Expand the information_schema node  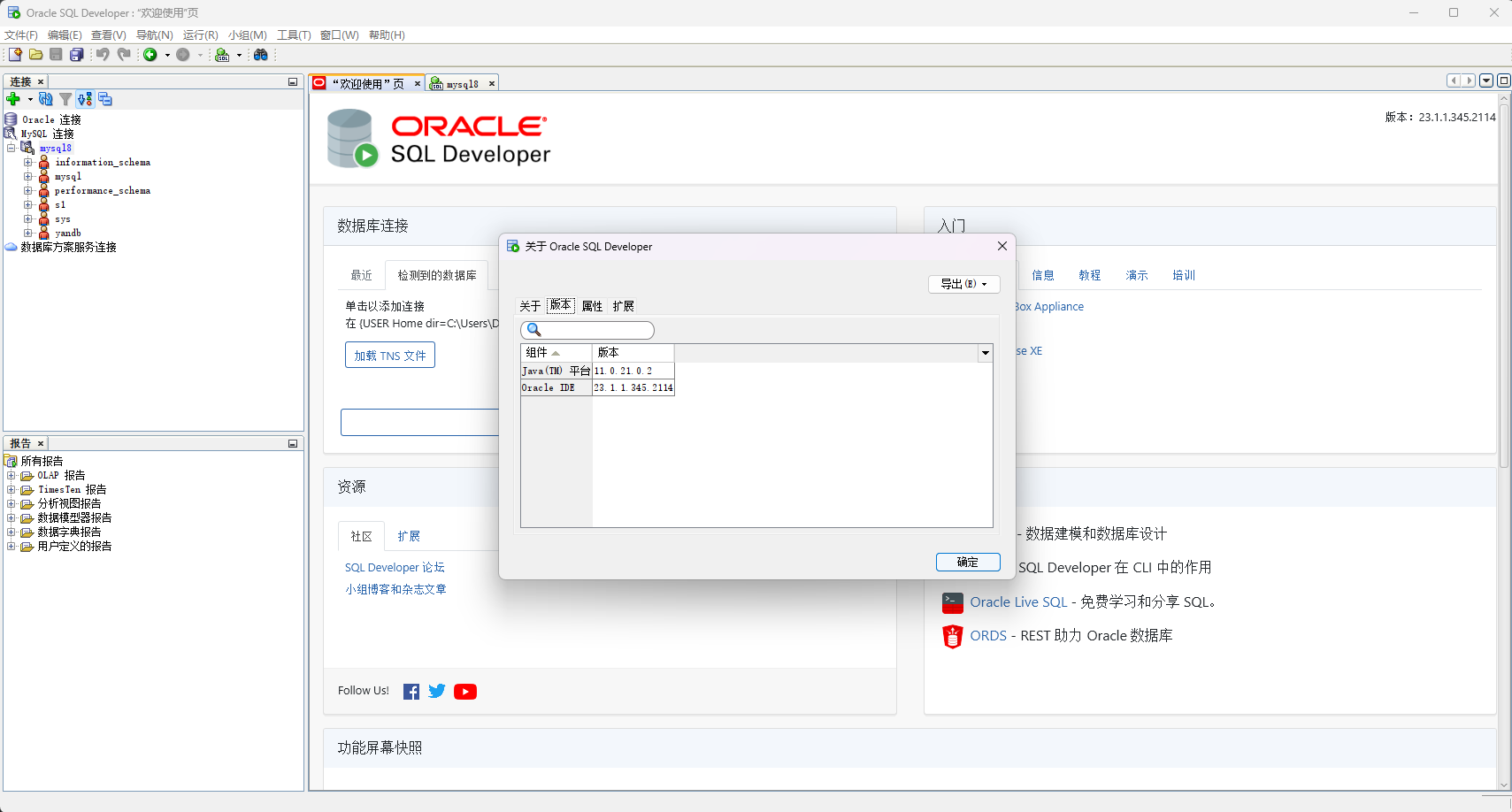point(27,162)
